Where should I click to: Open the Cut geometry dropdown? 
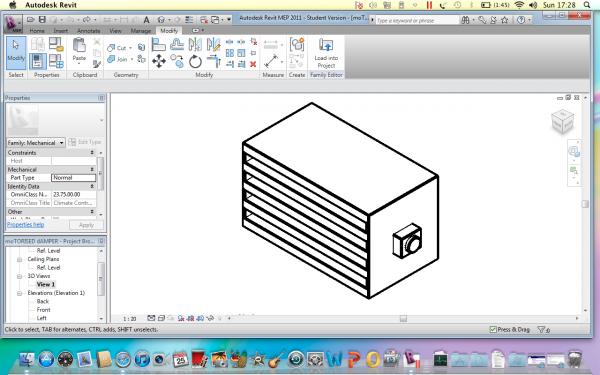click(x=130, y=48)
